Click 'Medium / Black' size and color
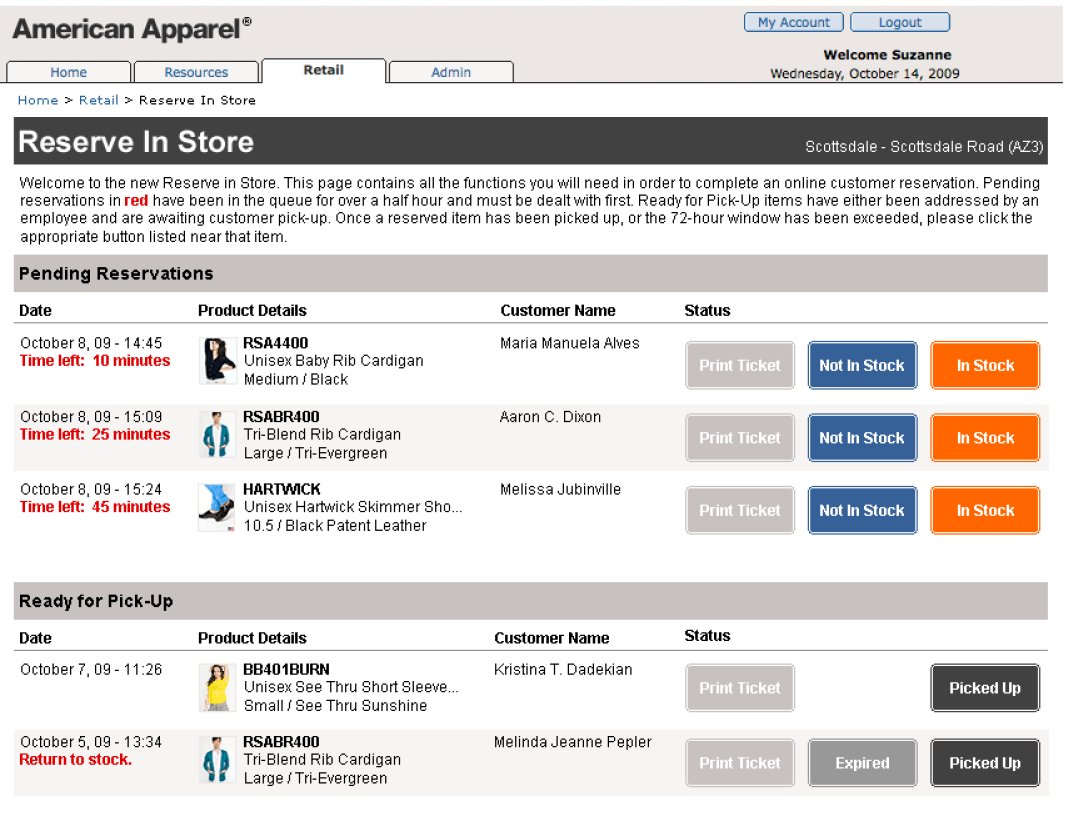Screen dimensions: 1072x823 click(x=296, y=379)
